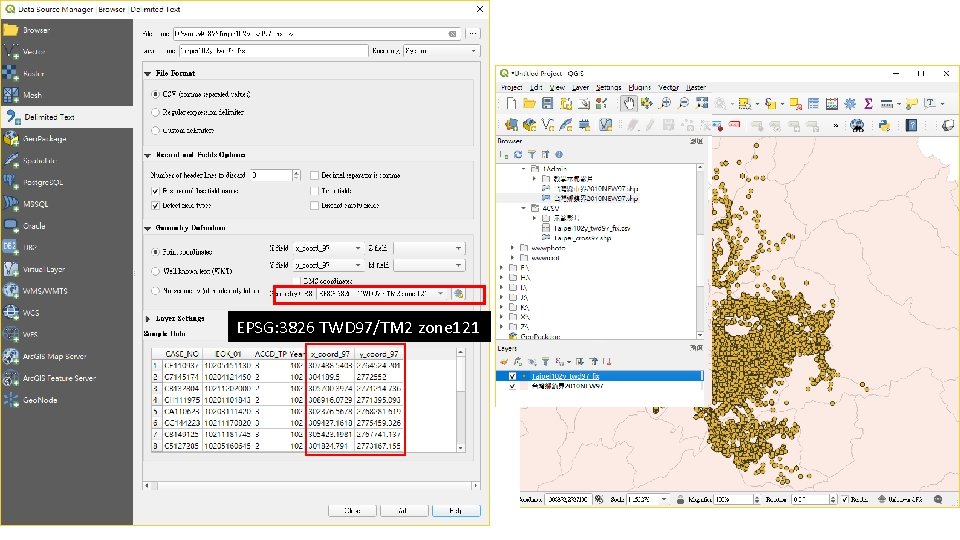Click the Add button in dialog
Image resolution: width=960 pixels, height=540 pixels.
coord(403,511)
